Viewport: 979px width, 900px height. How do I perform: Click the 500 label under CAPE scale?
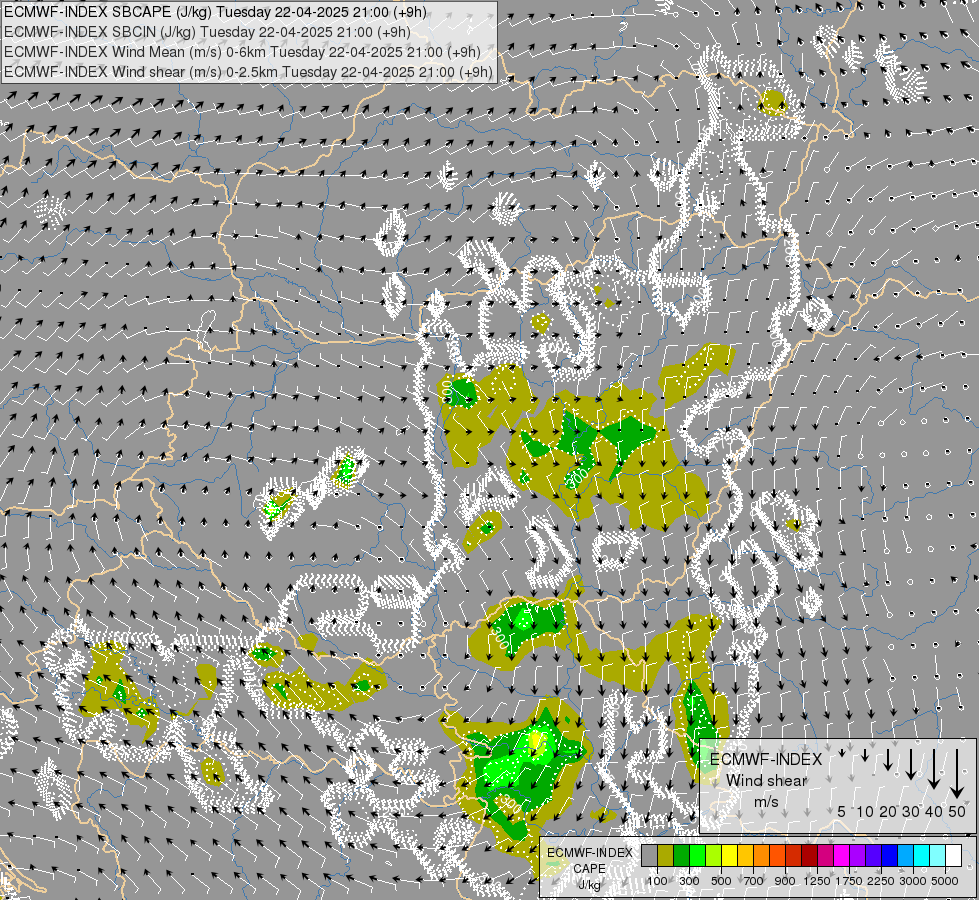[x=721, y=881]
